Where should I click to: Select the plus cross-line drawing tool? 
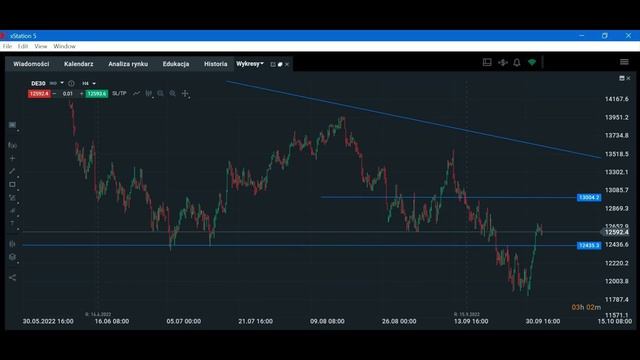pyautogui.click(x=12, y=158)
